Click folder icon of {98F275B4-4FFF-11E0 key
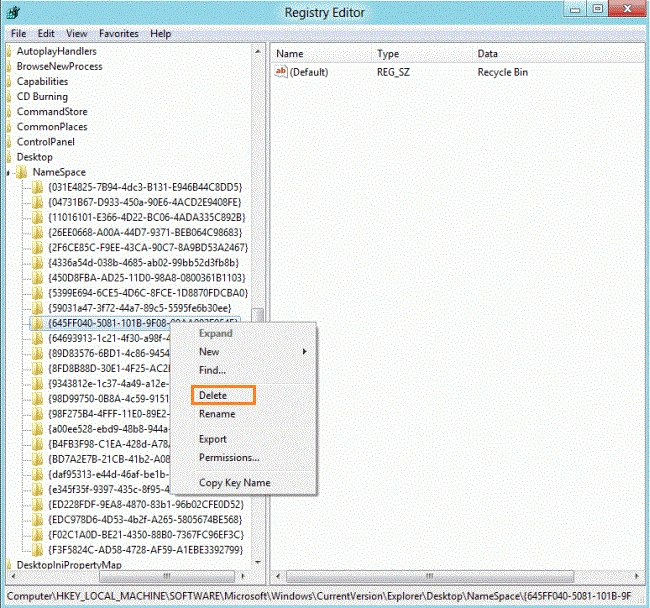650x608 pixels. tap(37, 414)
